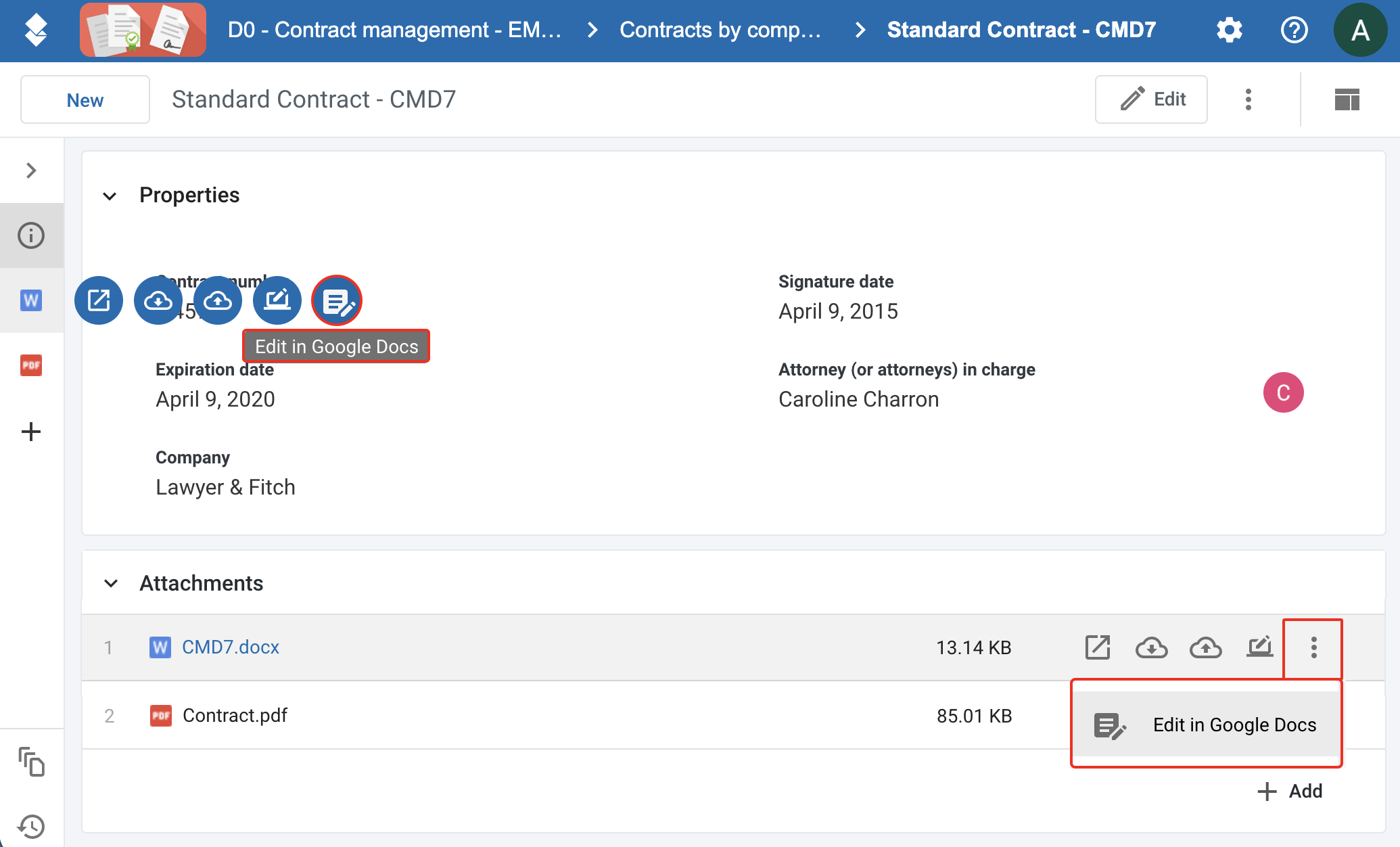
Task: Select the PDF tab in sidebar
Action: click(x=31, y=365)
